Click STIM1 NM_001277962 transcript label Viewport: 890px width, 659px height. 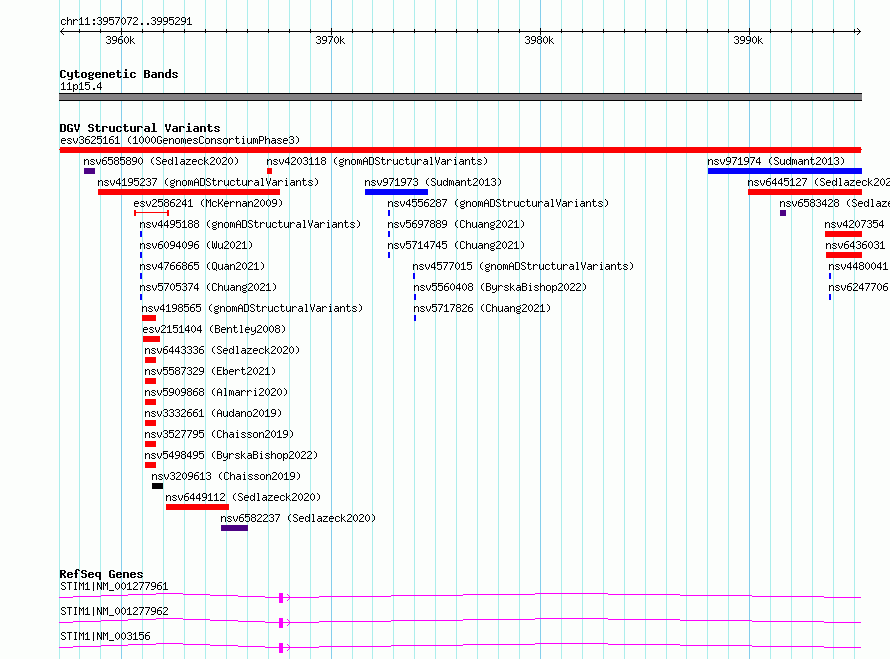pos(114,611)
